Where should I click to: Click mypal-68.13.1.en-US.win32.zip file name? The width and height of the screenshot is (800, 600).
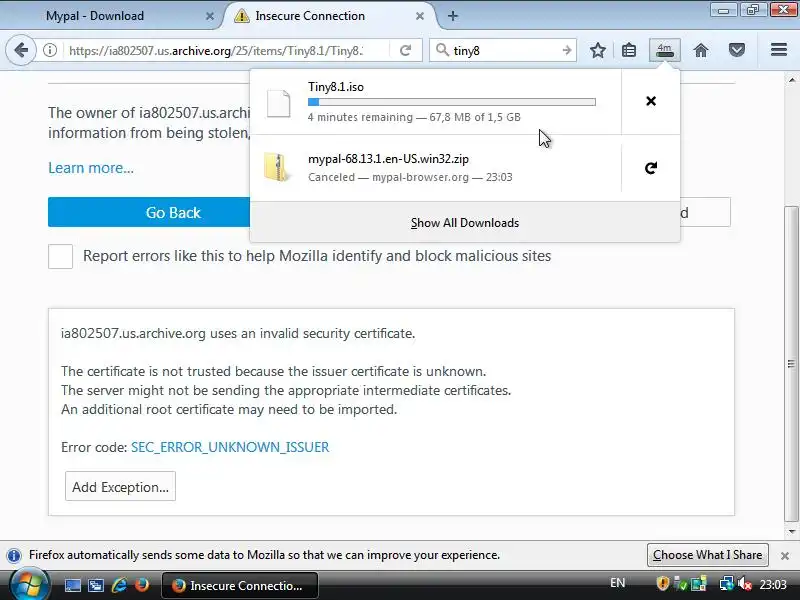pos(388,159)
